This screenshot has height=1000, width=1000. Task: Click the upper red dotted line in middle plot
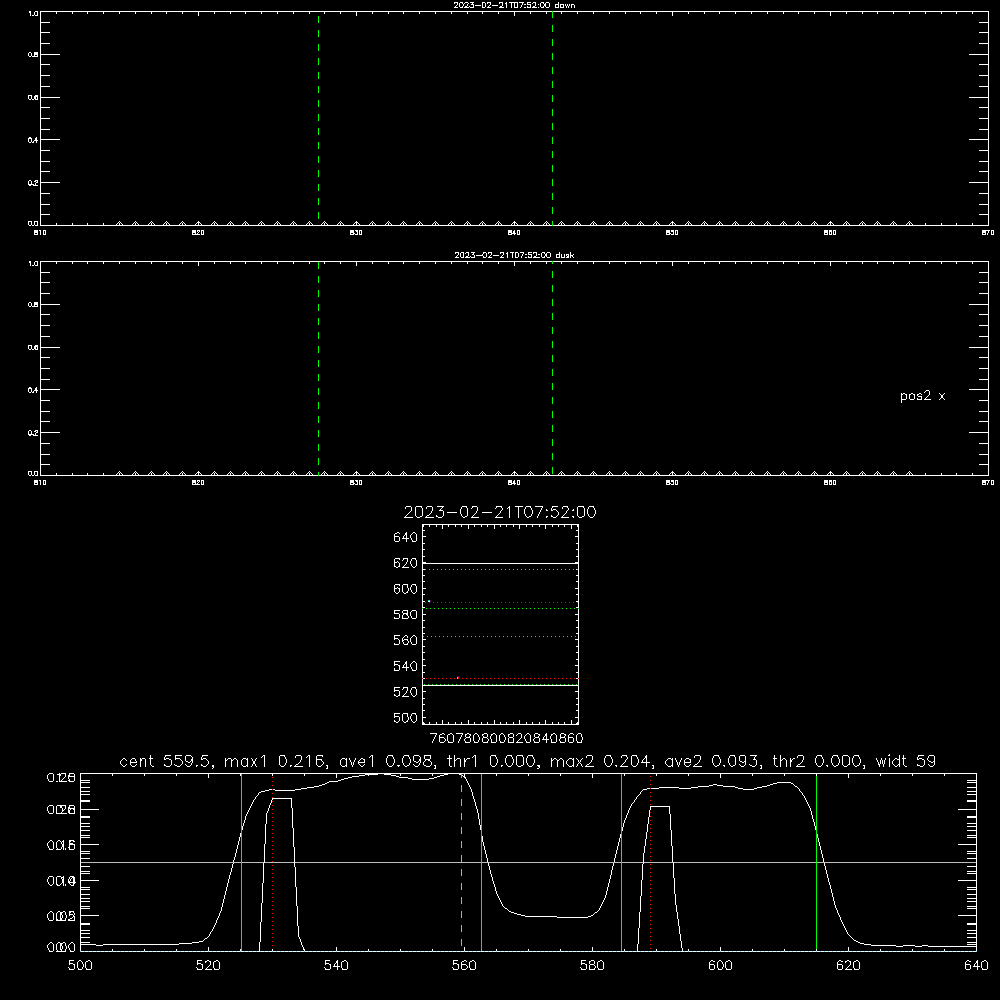click(501, 603)
